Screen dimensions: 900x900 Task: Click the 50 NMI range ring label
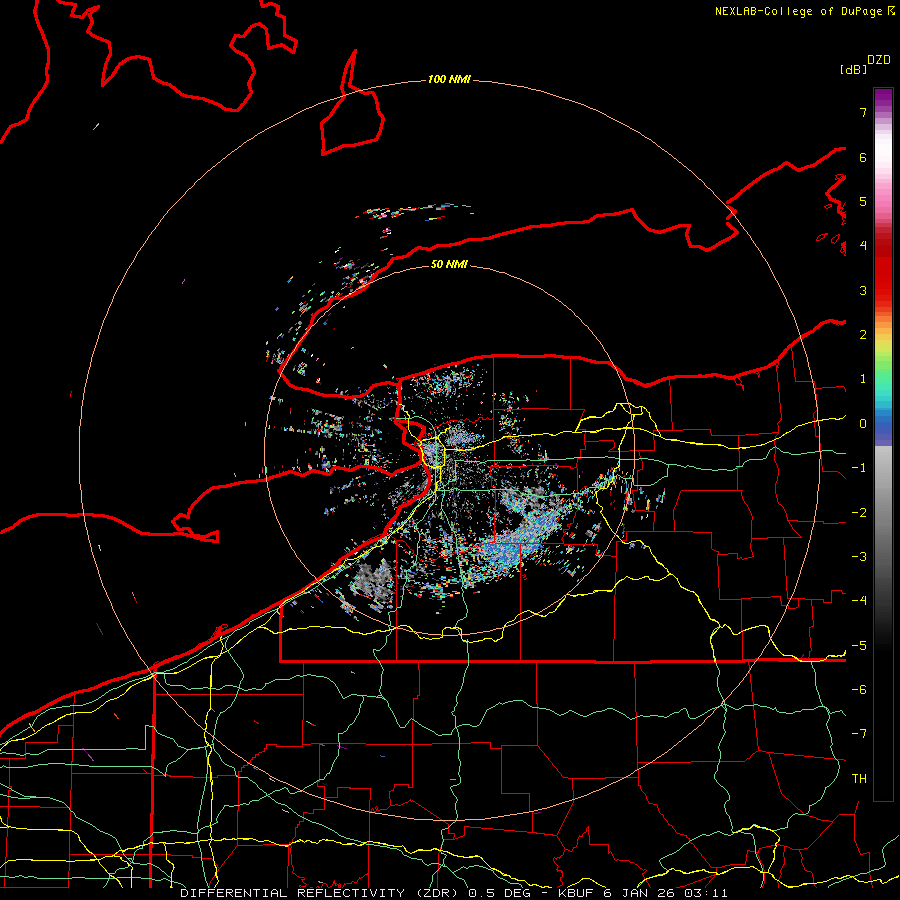(x=449, y=264)
